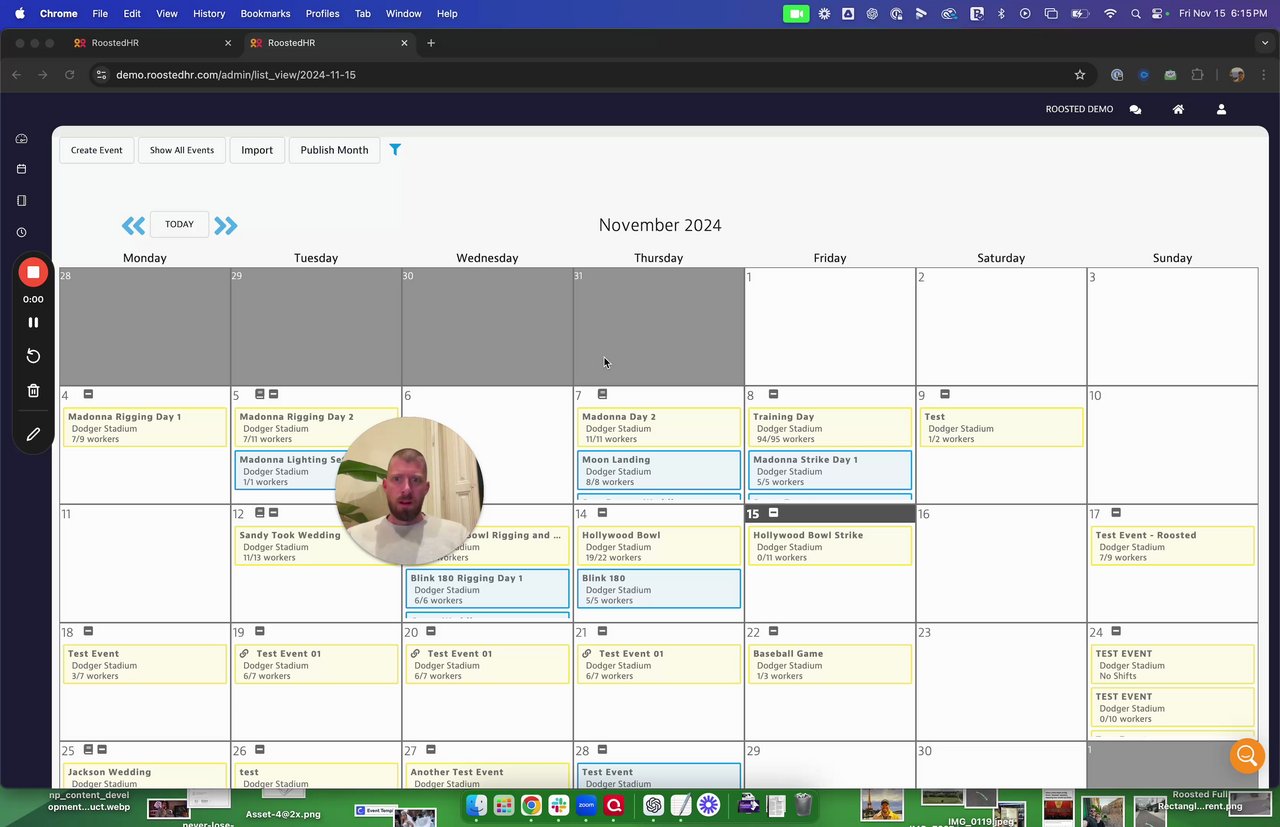Open the Chrome three-dot menu
Viewport: 1280px width, 827px height.
click(1264, 75)
